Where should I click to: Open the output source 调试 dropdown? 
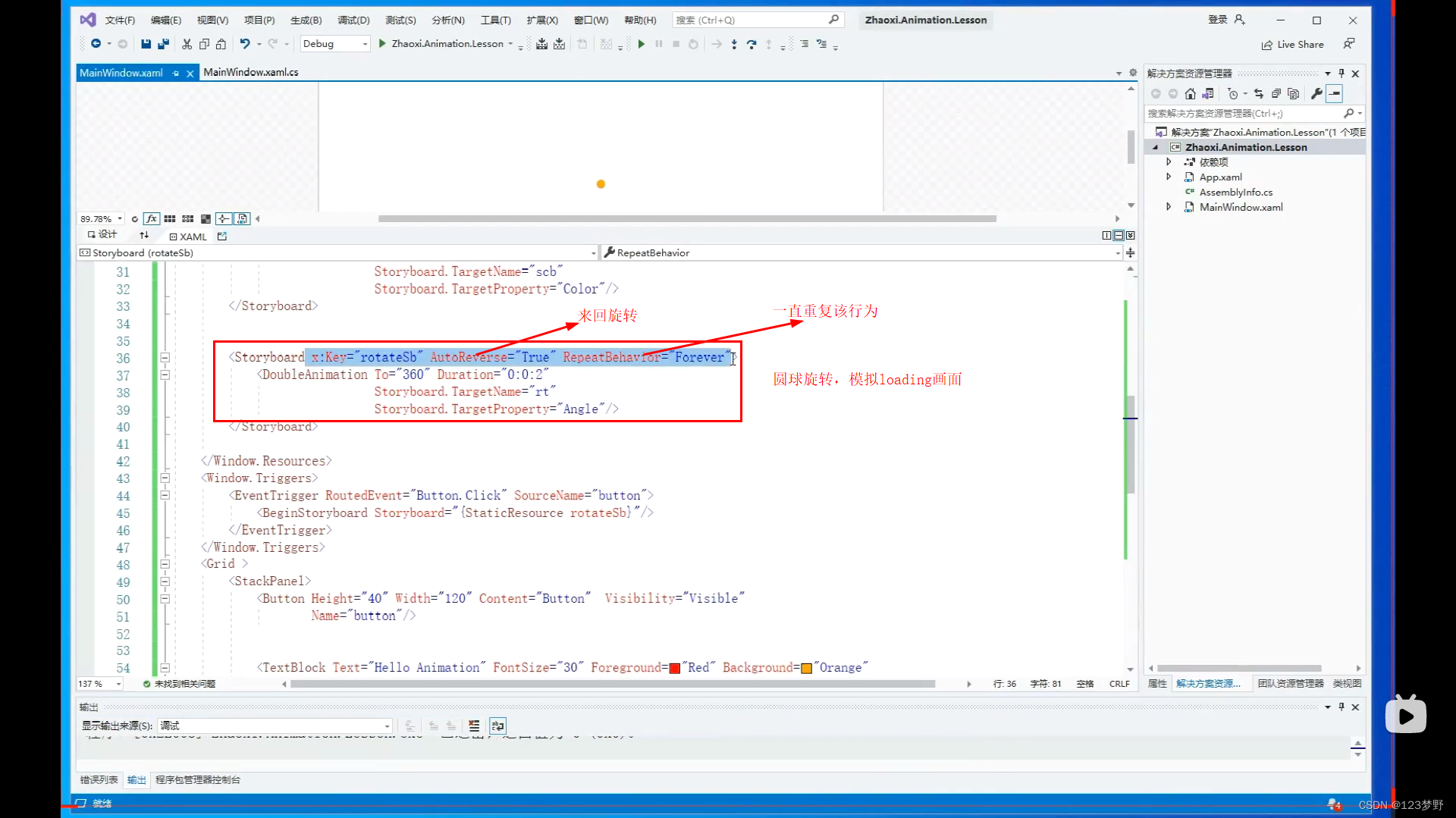(275, 726)
